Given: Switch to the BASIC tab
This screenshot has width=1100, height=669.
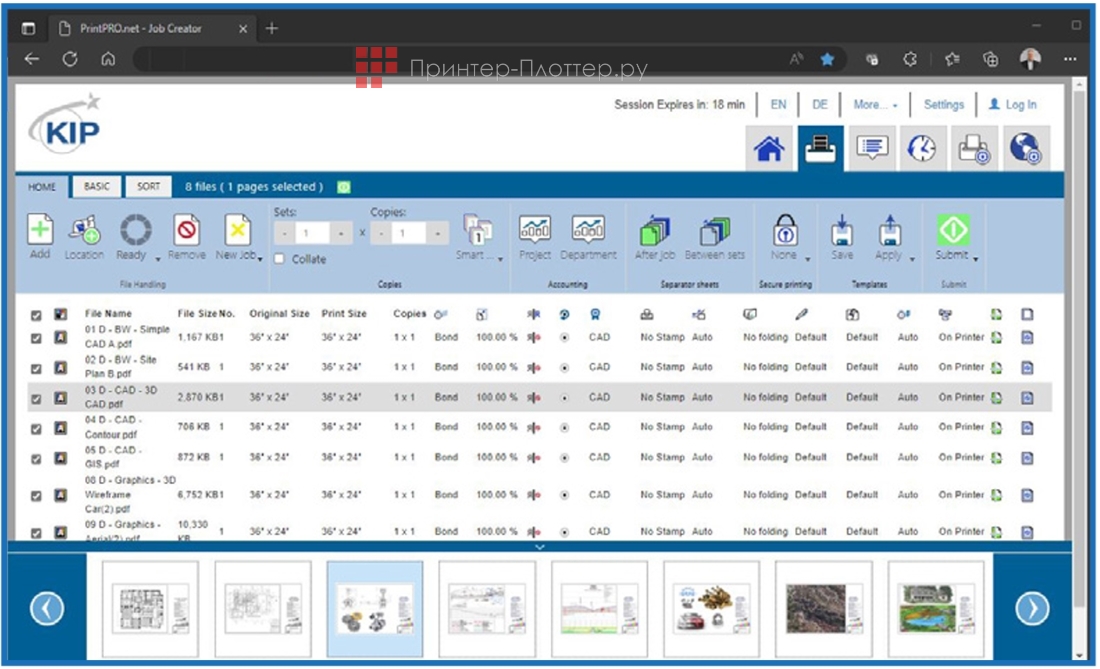Looking at the screenshot, I should tap(95, 185).
